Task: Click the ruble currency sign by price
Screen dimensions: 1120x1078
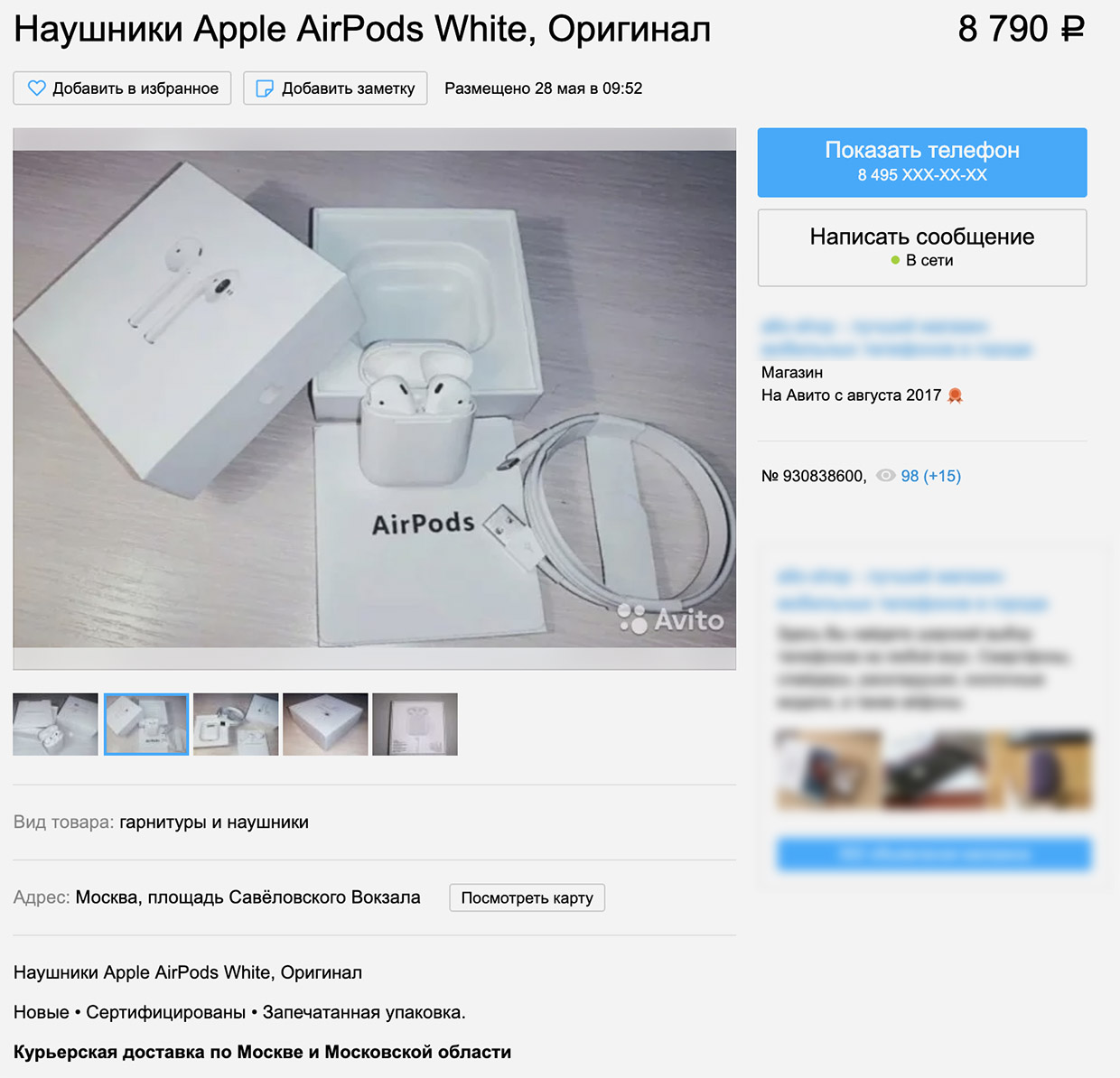Action: tap(1072, 29)
